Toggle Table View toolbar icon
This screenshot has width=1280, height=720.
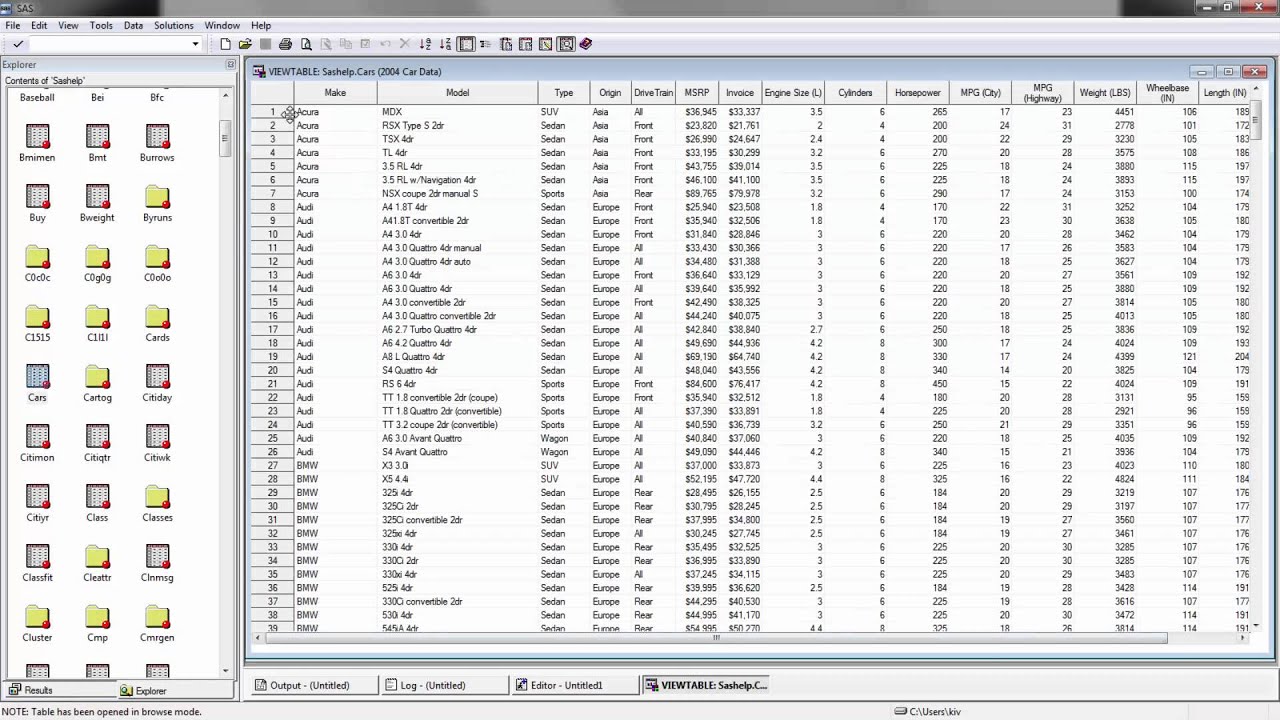coord(466,44)
